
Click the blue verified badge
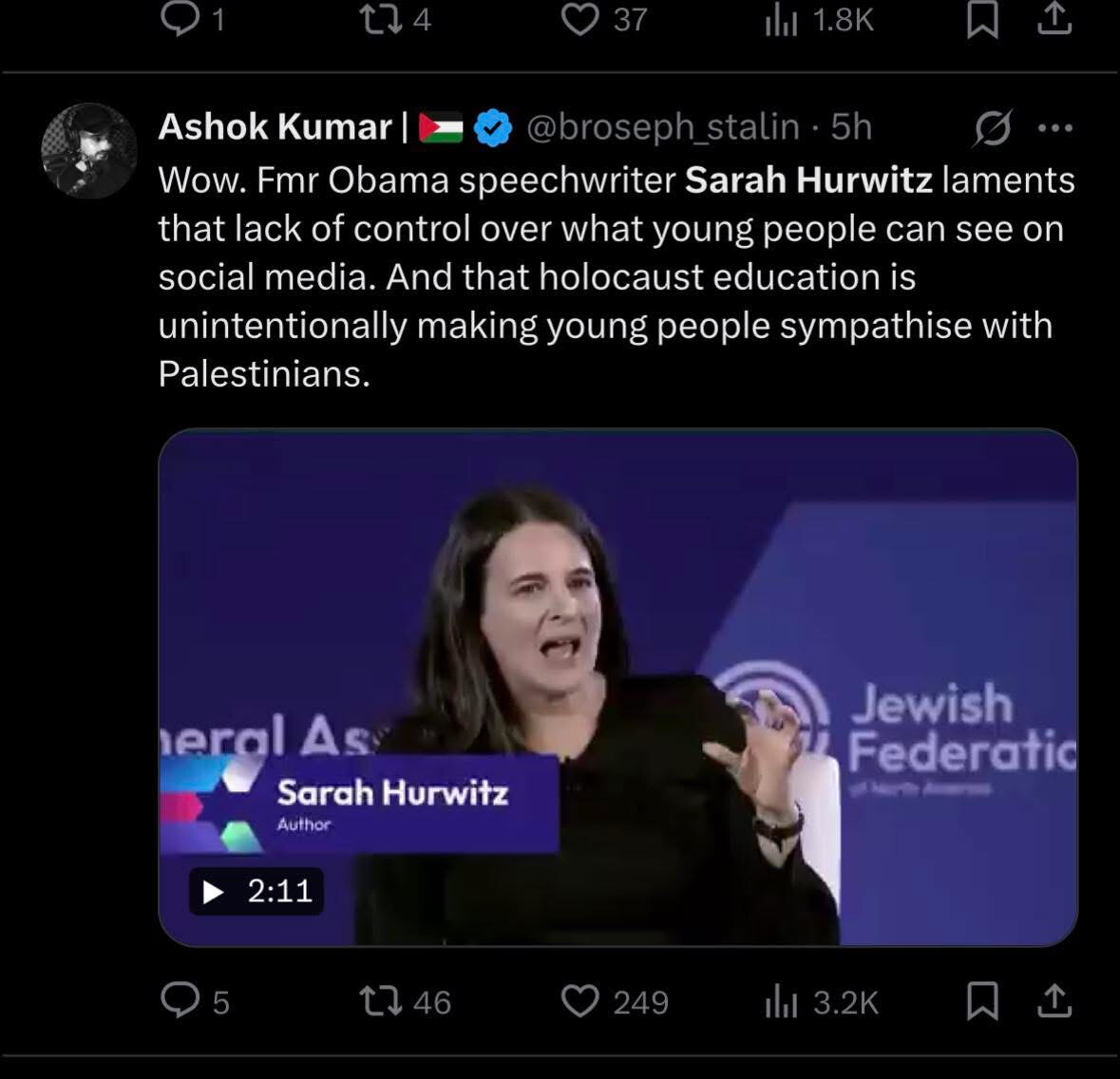pyautogui.click(x=492, y=127)
